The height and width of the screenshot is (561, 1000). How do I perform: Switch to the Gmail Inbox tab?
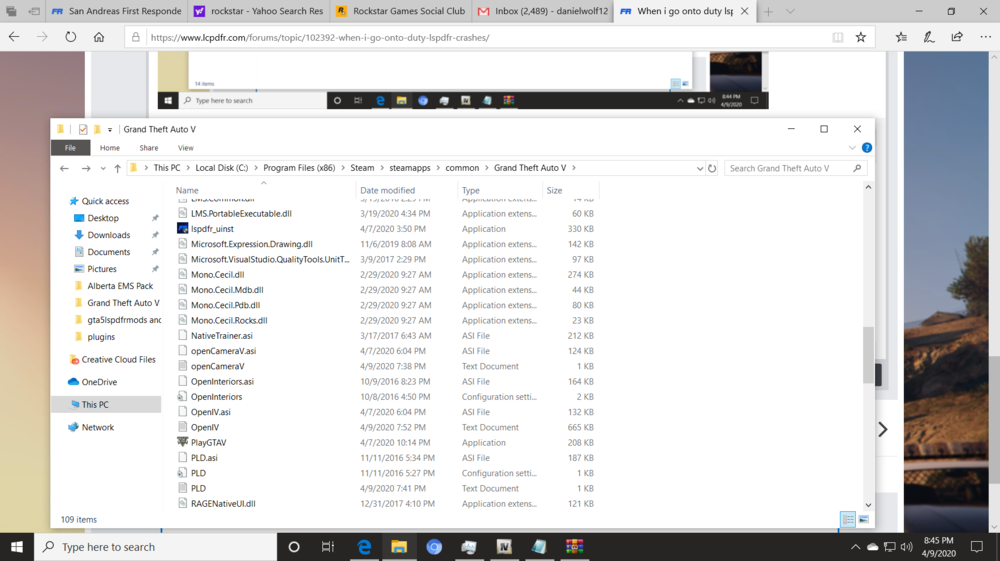(x=543, y=11)
